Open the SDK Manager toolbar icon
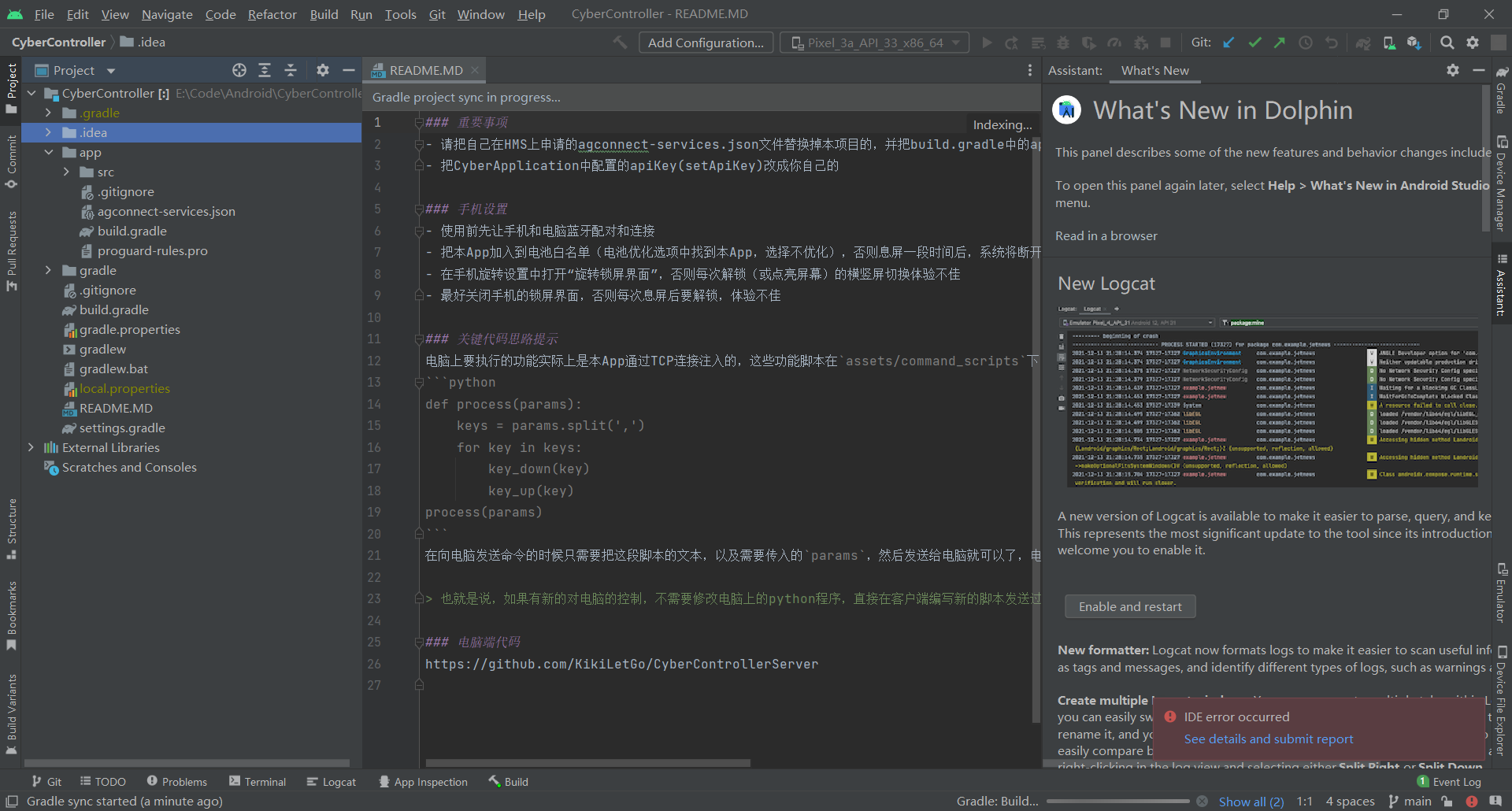 pos(1414,43)
